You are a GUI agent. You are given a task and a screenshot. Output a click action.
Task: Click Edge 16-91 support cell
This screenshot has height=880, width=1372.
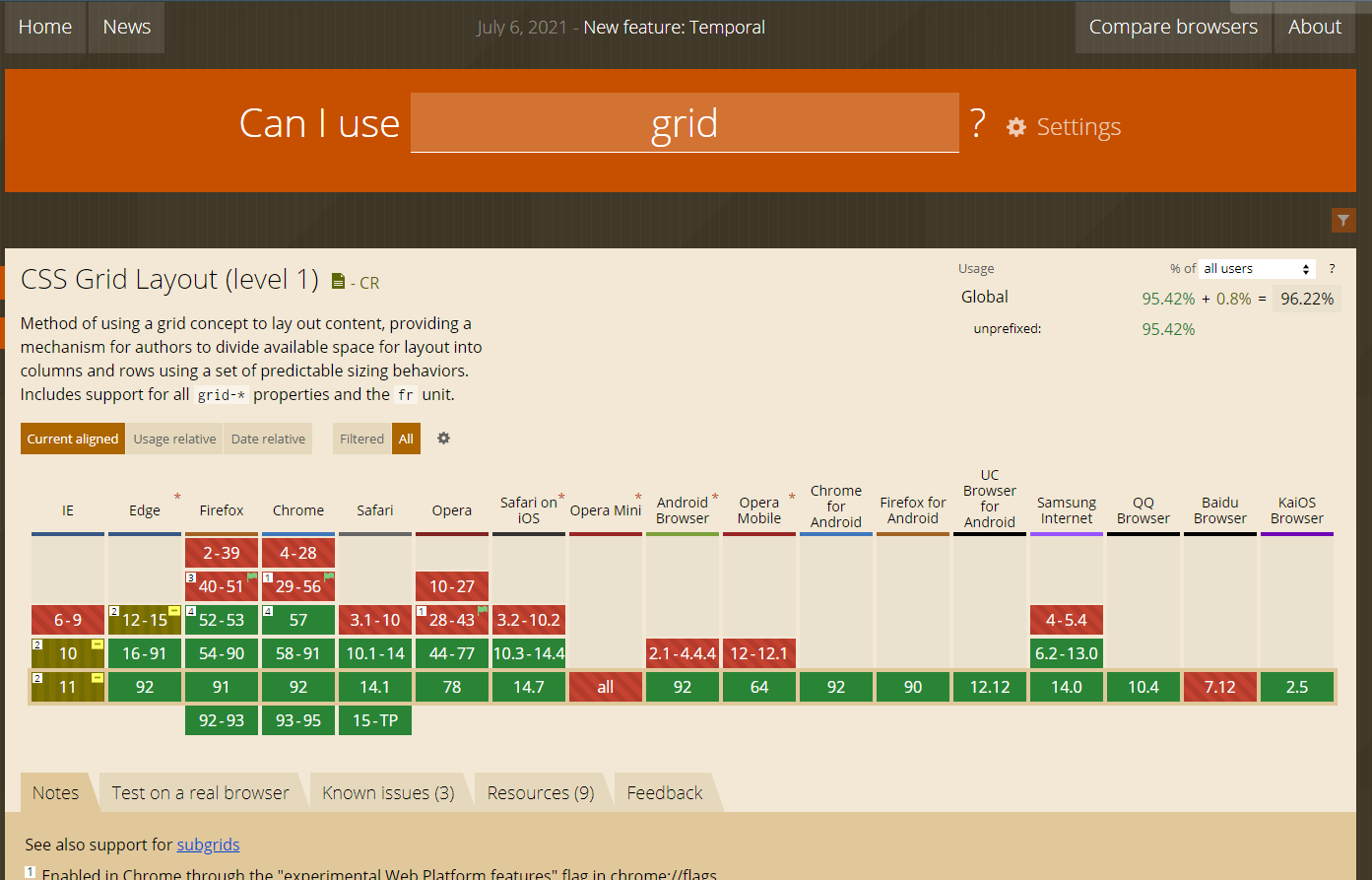point(145,653)
